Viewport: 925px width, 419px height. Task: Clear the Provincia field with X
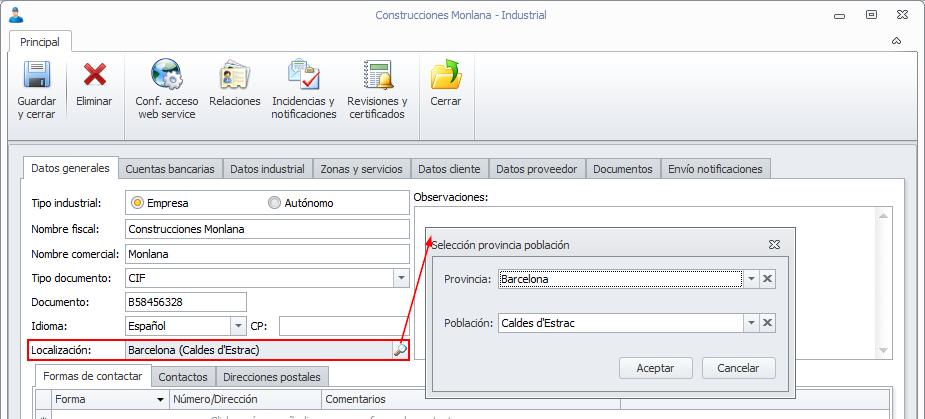(767, 279)
